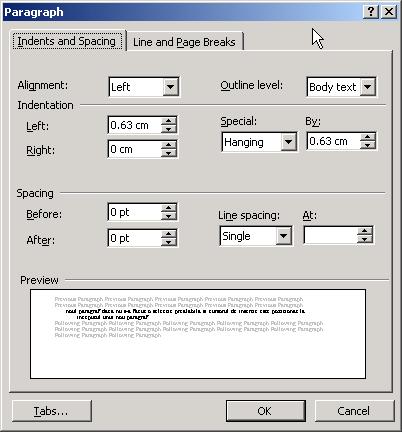This screenshot has height=432, width=402.
Task: Click the Cancel button
Action: (354, 411)
